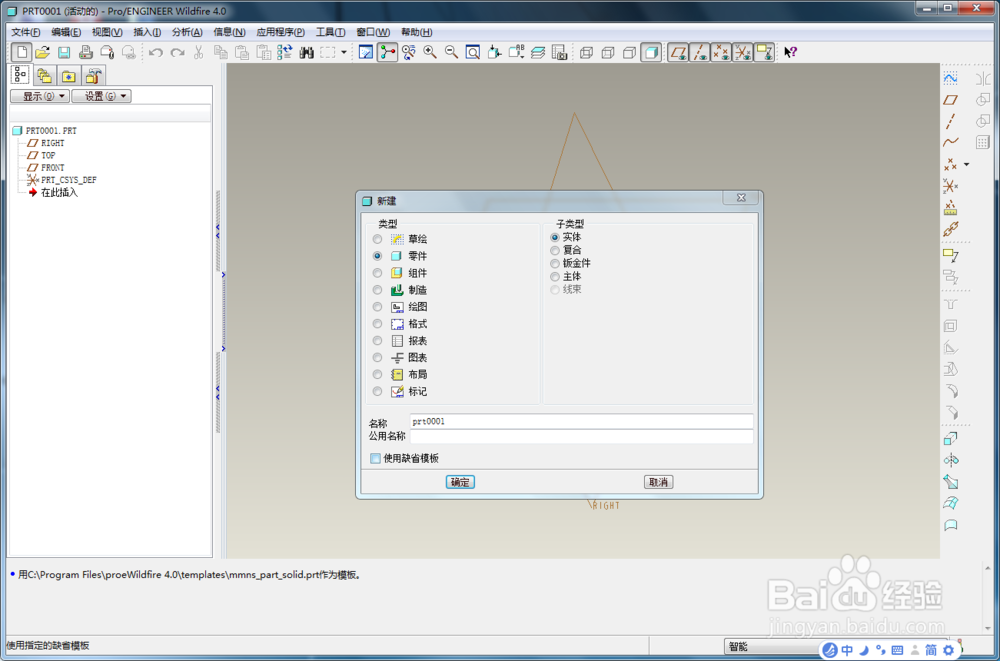1000x661 pixels.
Task: Click the Zoom In magnifier icon
Action: coord(430,52)
